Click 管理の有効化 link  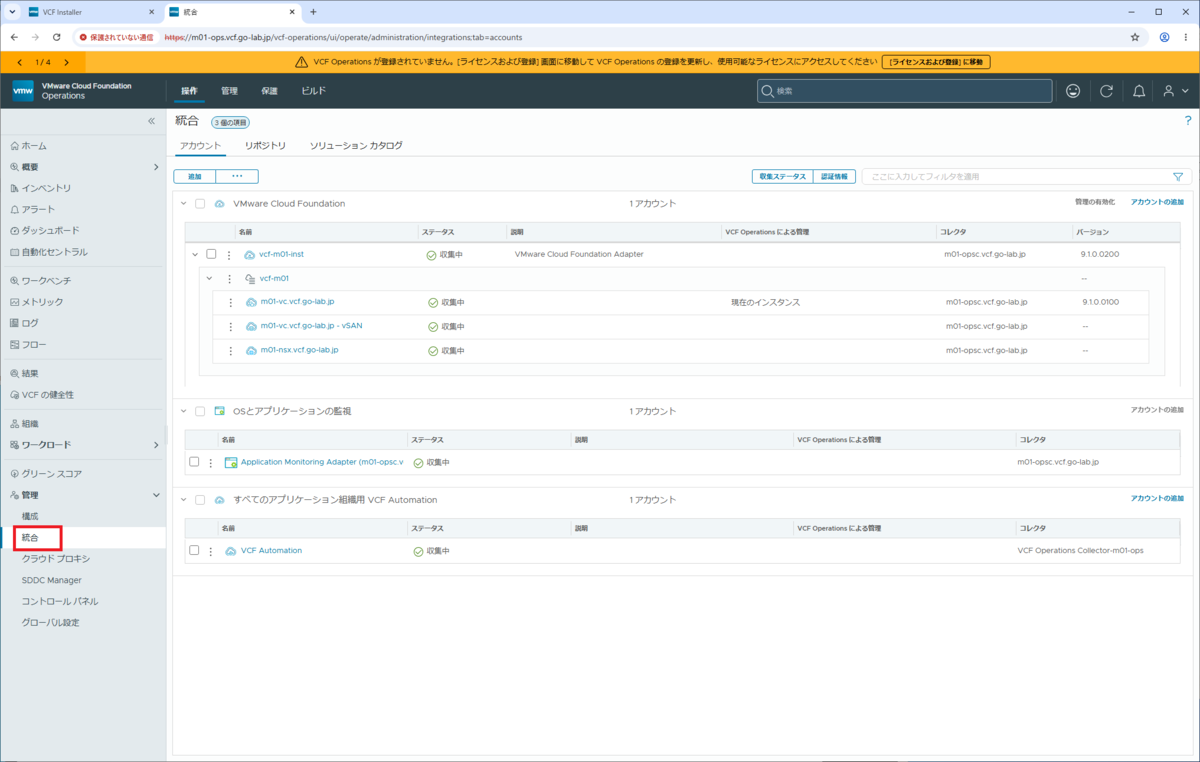pos(1094,202)
